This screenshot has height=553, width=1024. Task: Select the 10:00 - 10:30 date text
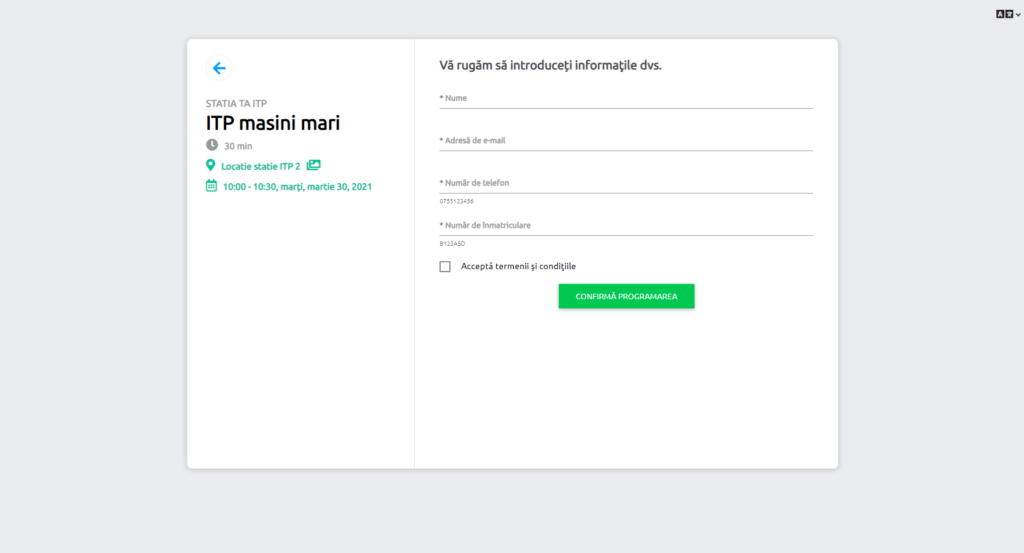coord(297,187)
